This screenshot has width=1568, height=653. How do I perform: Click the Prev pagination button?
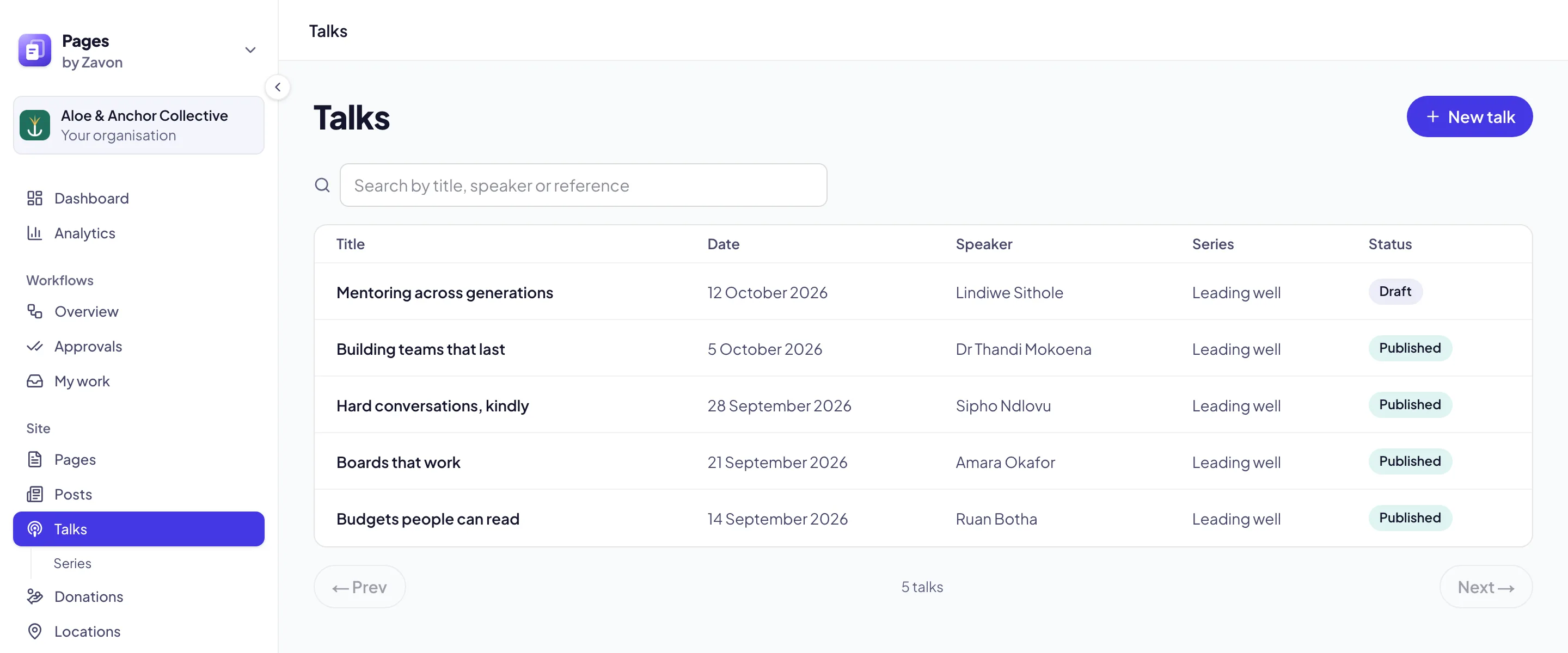click(360, 587)
